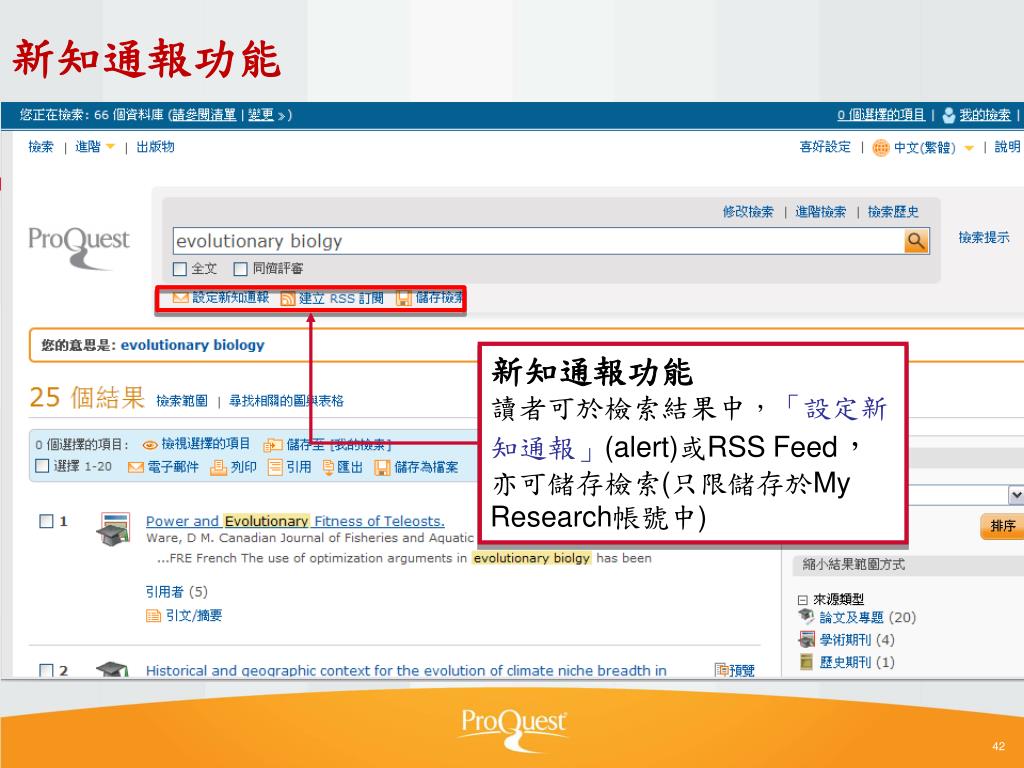The height and width of the screenshot is (768, 1024).
Task: Click '0 個選擇的項目' link in top bar
Action: click(881, 115)
